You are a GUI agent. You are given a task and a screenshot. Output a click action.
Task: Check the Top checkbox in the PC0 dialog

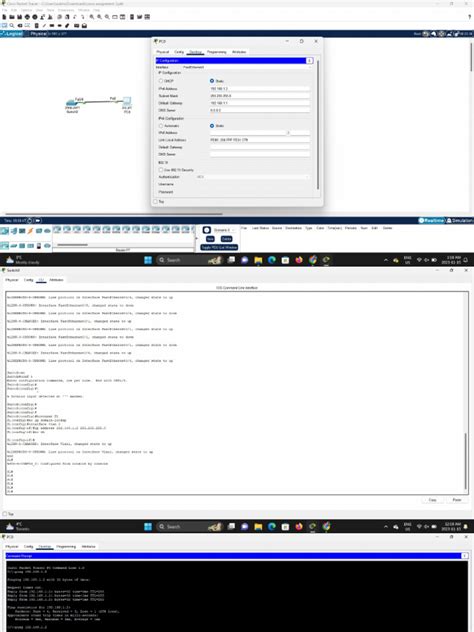tap(156, 202)
